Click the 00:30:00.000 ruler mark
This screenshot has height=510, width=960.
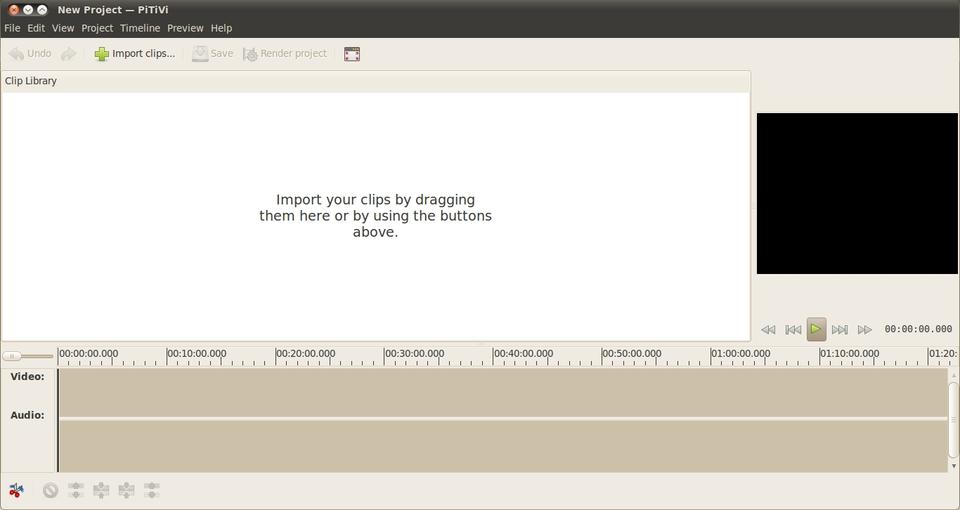(x=414, y=354)
